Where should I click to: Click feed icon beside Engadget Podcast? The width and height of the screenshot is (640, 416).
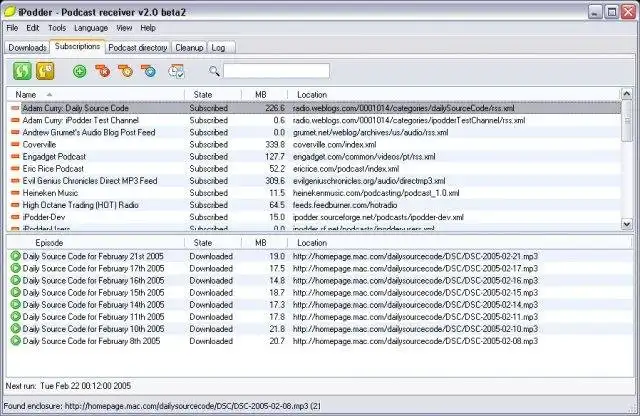click(15, 156)
